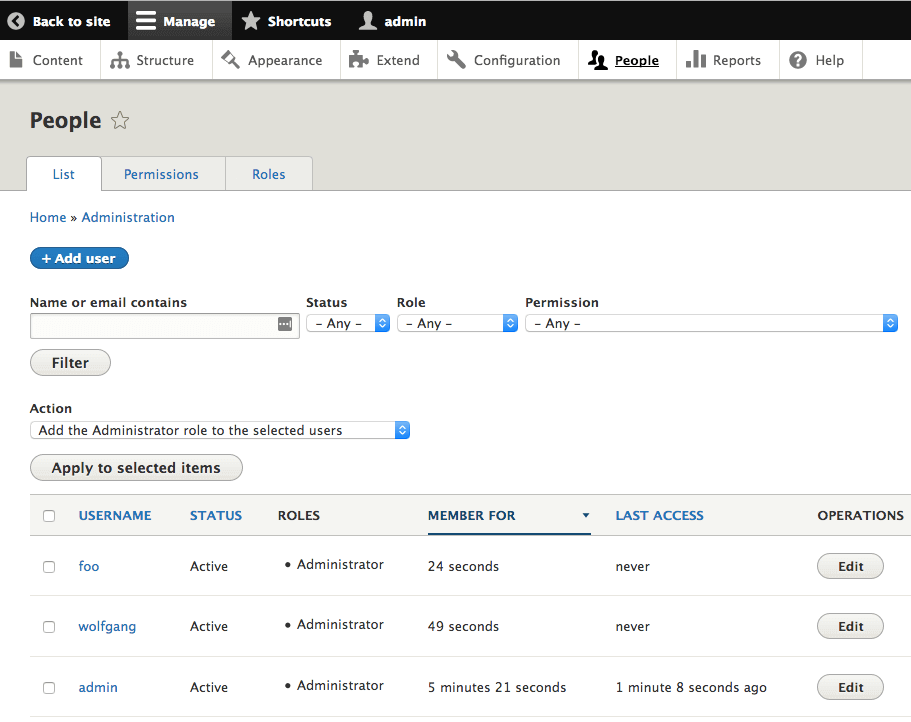The height and width of the screenshot is (722, 911).
Task: Check the box for user admin
Action: (x=49, y=688)
